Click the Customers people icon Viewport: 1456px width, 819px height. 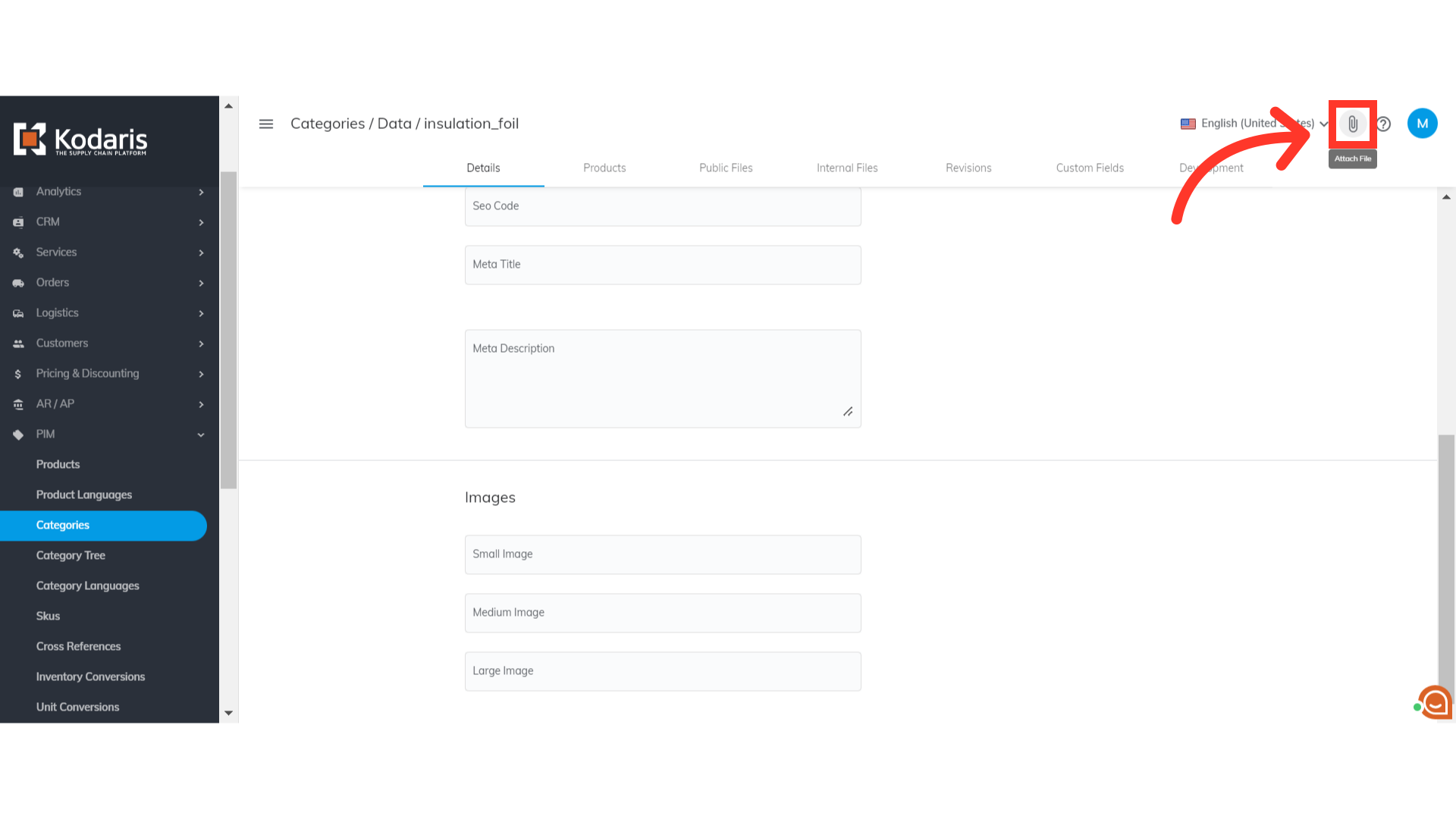pos(18,344)
